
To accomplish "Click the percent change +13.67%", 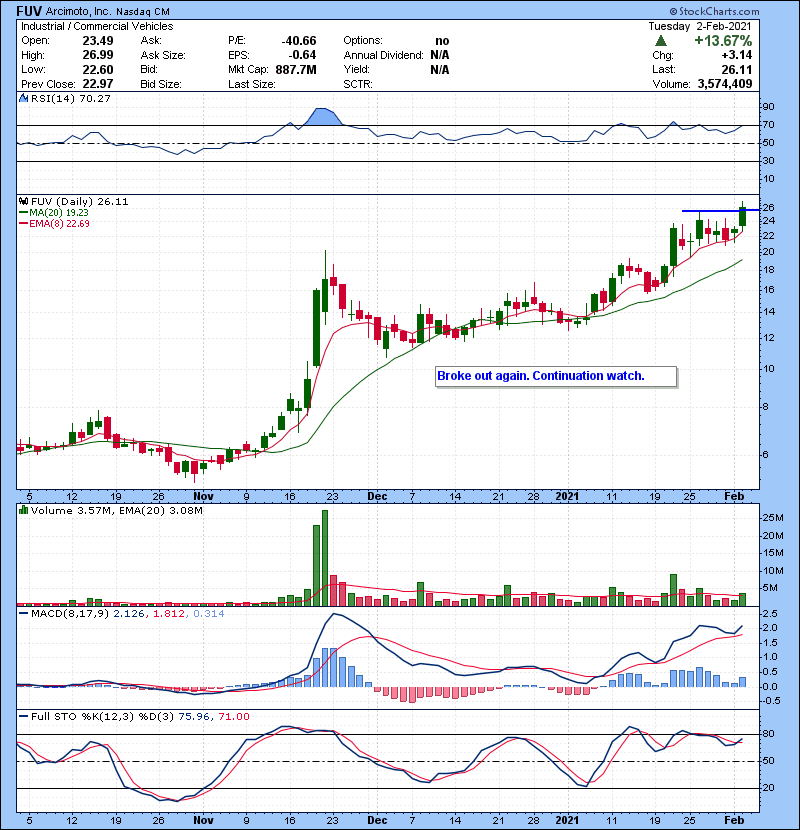I will [x=723, y=41].
